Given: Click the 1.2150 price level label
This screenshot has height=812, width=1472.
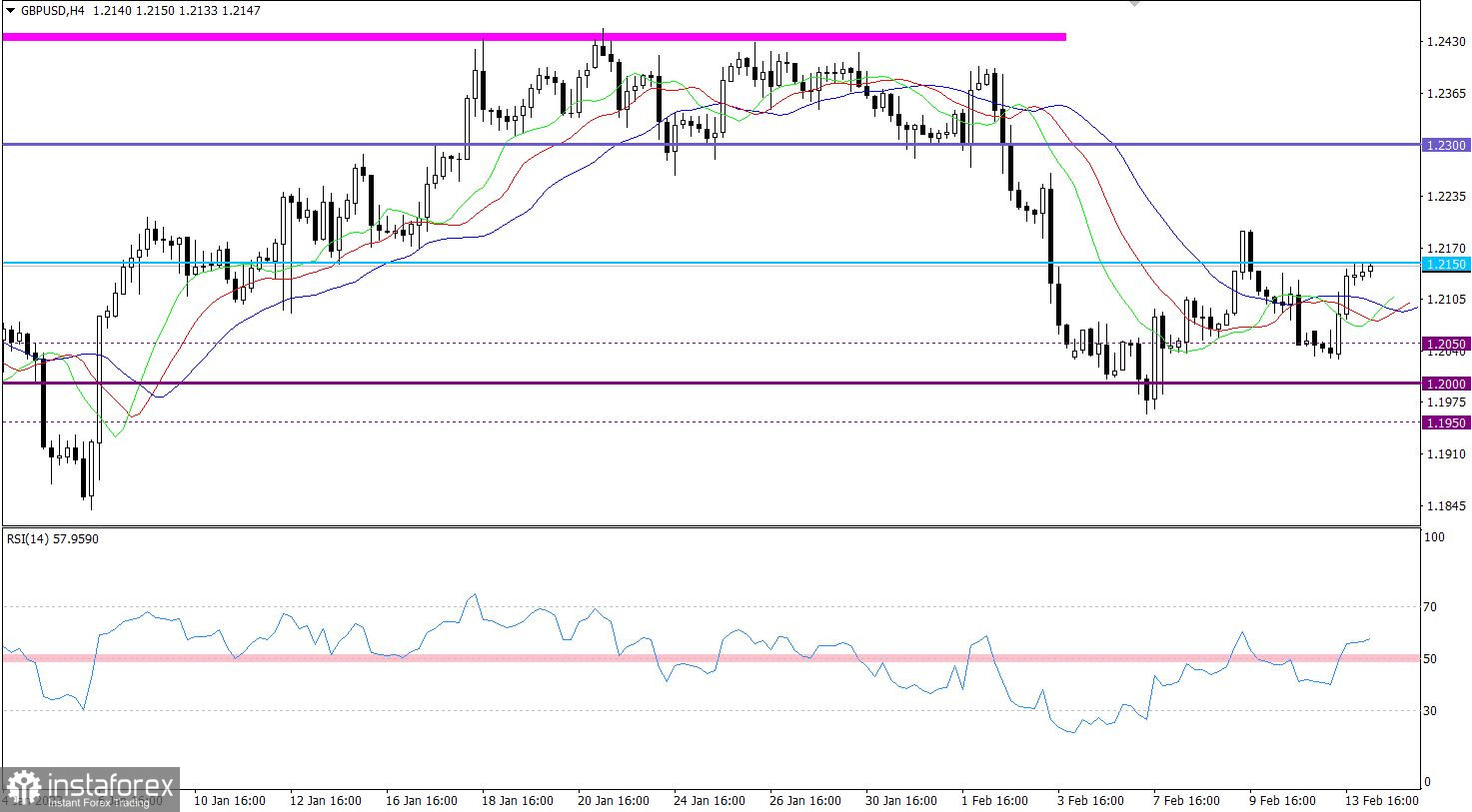Looking at the screenshot, I should click(1446, 264).
